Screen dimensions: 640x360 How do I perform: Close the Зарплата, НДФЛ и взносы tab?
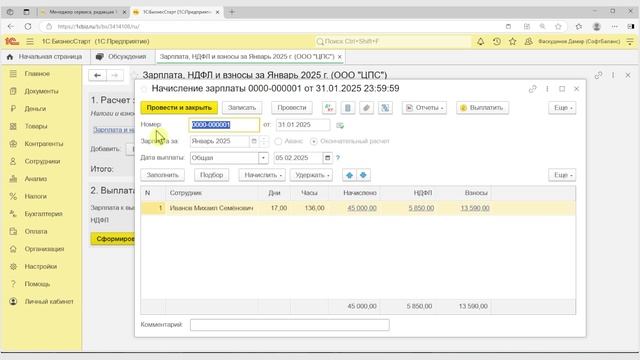(339, 57)
